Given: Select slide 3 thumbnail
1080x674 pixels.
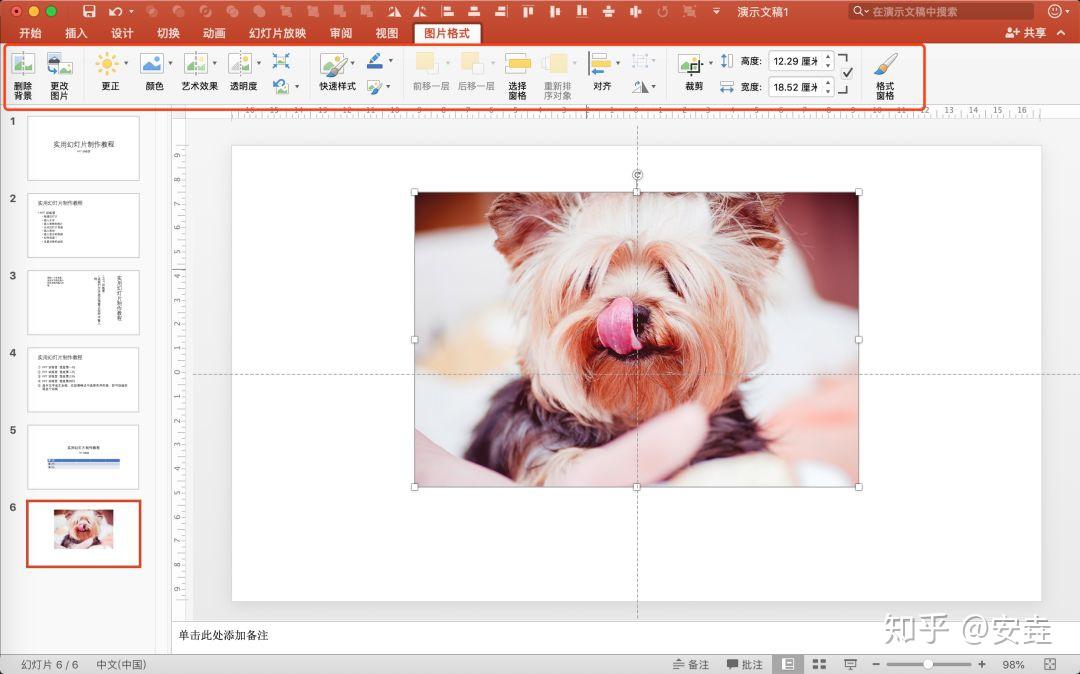Looking at the screenshot, I should pyautogui.click(x=83, y=302).
